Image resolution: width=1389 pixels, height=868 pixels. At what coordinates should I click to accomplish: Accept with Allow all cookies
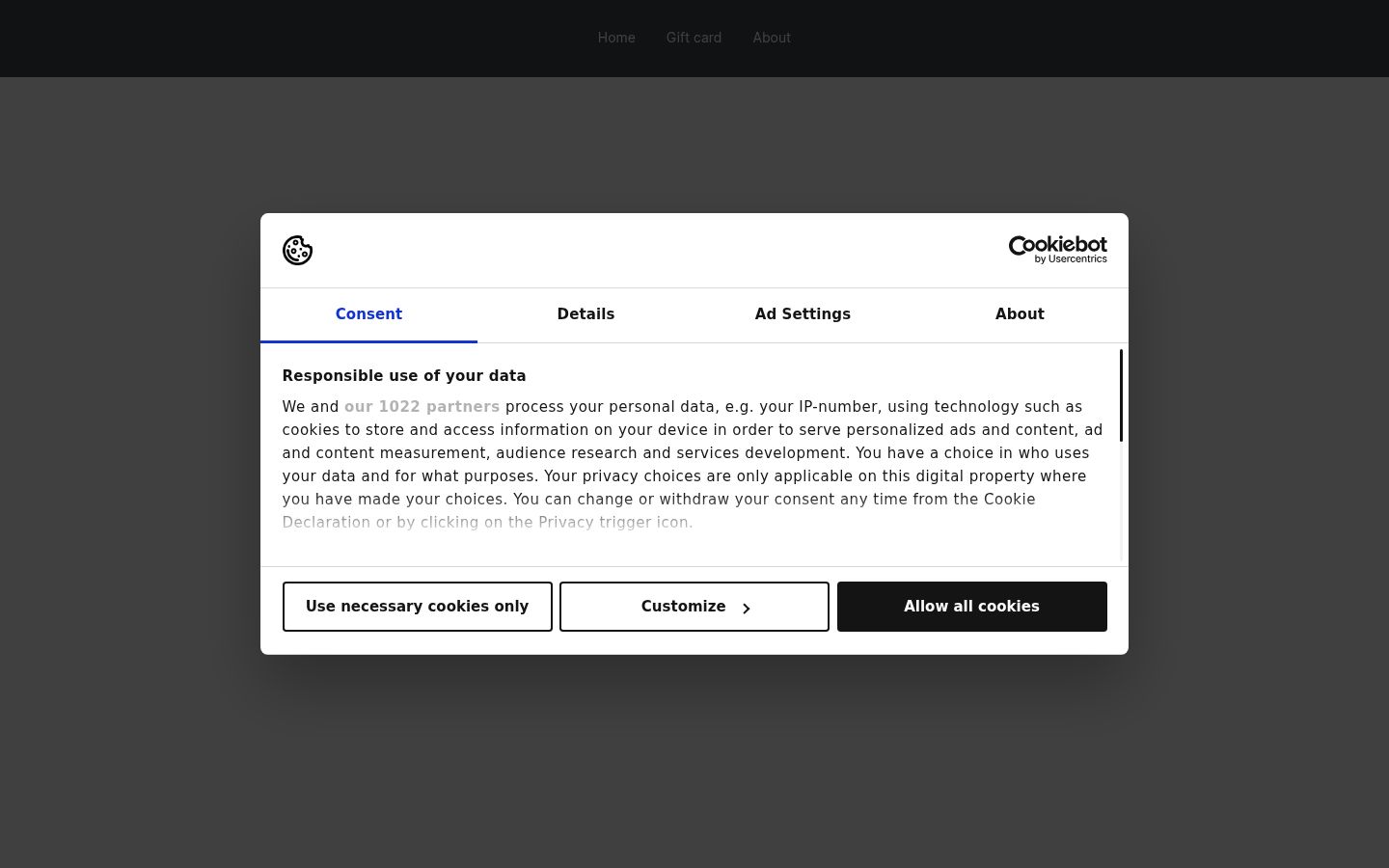click(971, 607)
